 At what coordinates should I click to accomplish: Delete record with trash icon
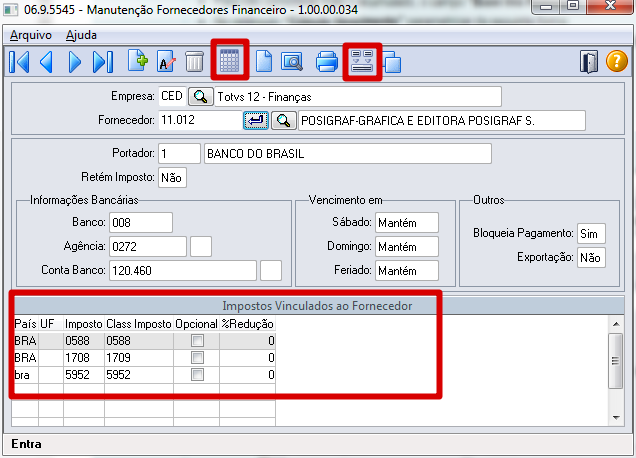click(194, 62)
